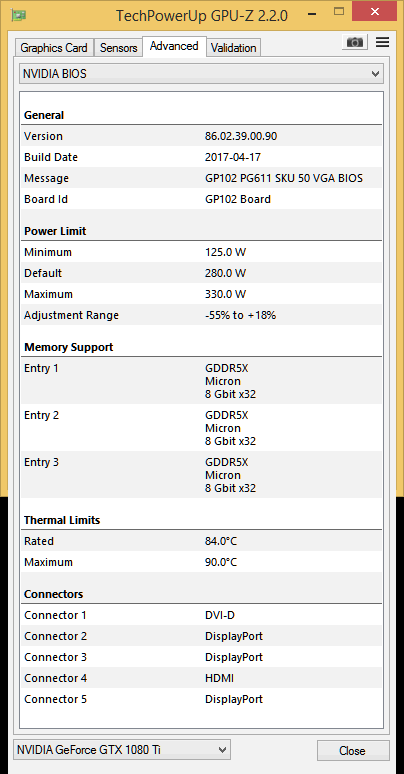Screen dimensions: 404x774
Task: Click the Entry 2 memory row label
Action: 41,415
